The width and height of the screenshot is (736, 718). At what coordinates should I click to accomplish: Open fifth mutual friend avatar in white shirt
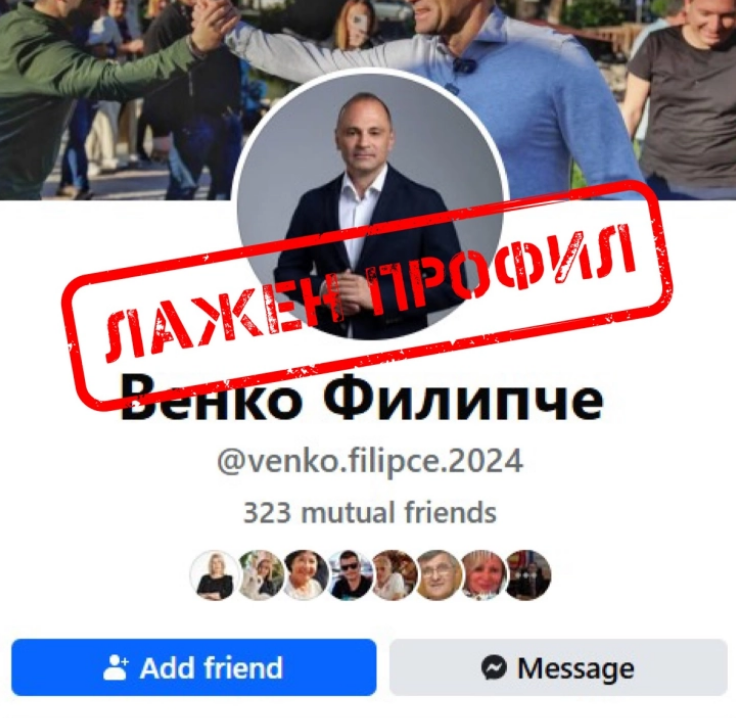tap(393, 575)
